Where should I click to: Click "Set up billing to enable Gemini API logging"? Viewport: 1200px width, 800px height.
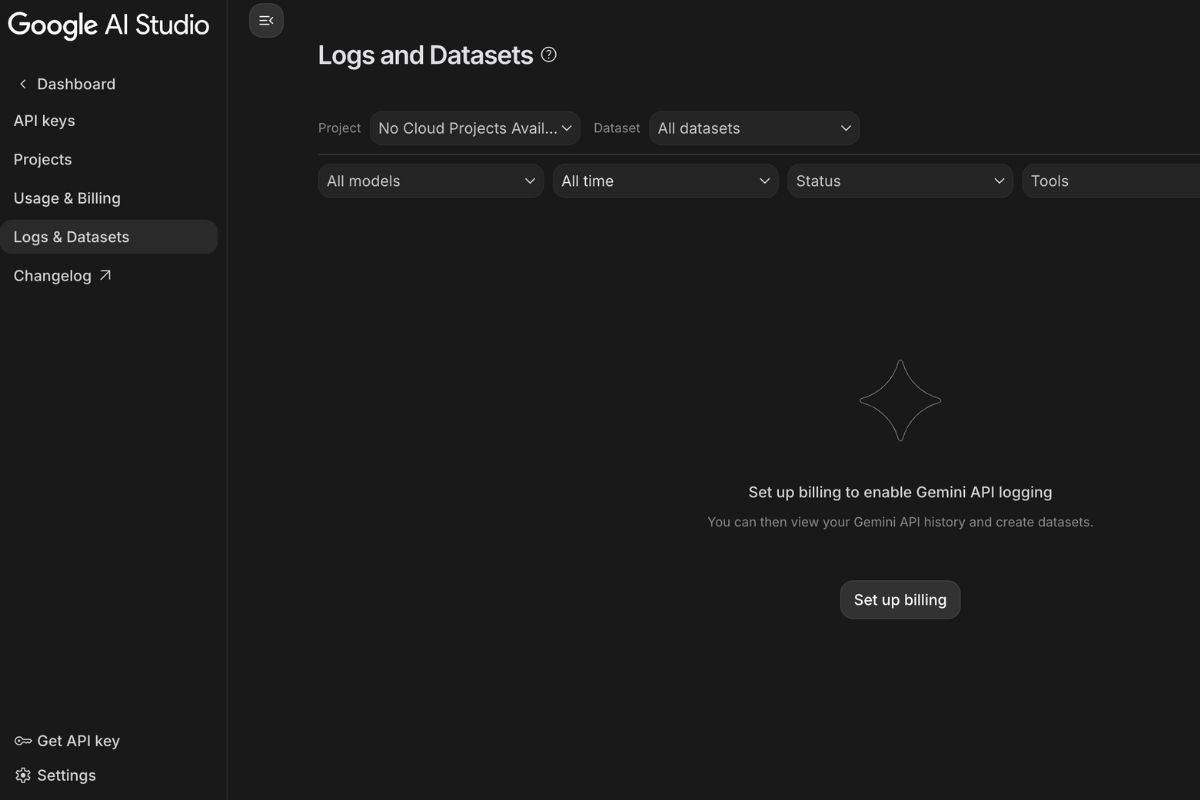900,492
